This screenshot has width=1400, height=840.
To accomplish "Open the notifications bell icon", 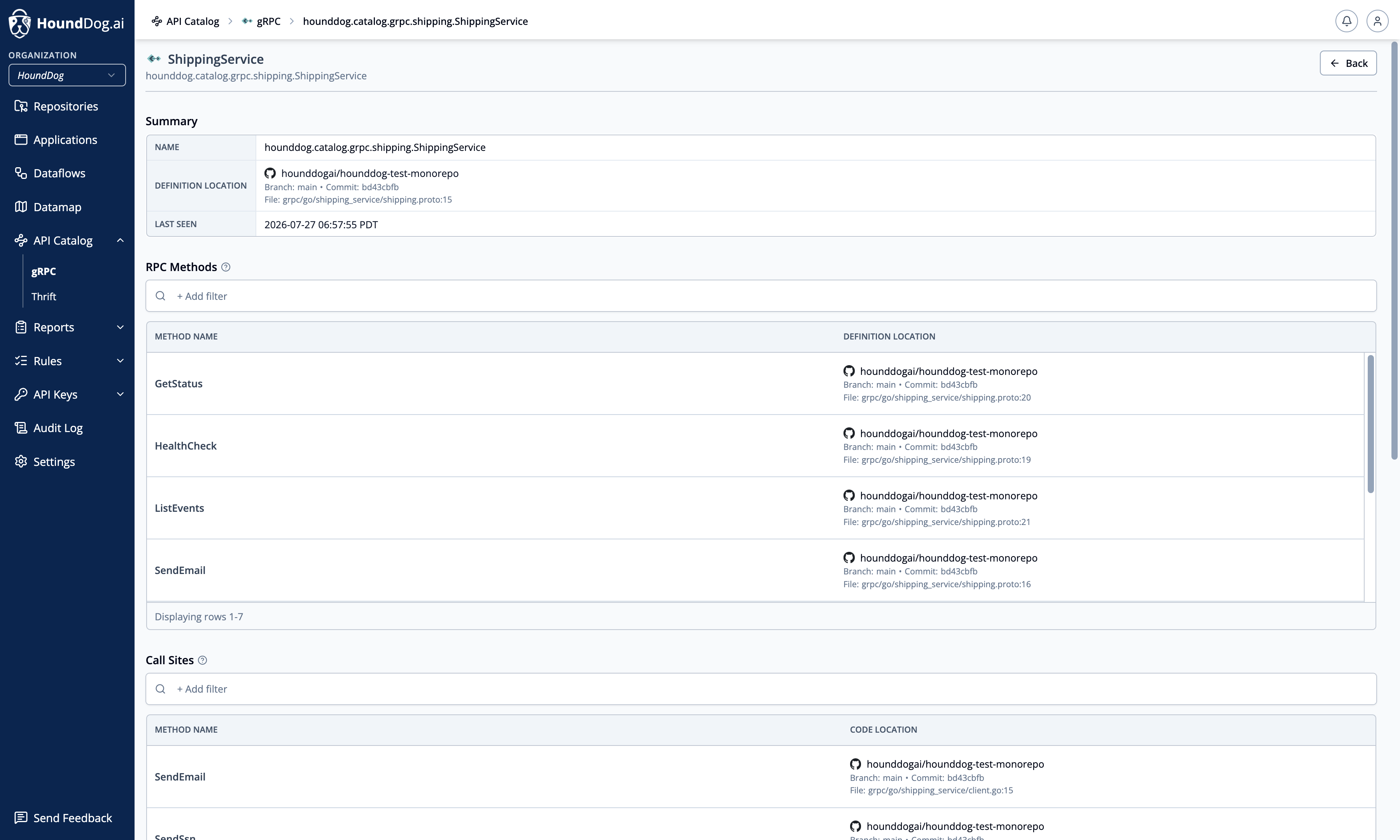I will pyautogui.click(x=1346, y=21).
